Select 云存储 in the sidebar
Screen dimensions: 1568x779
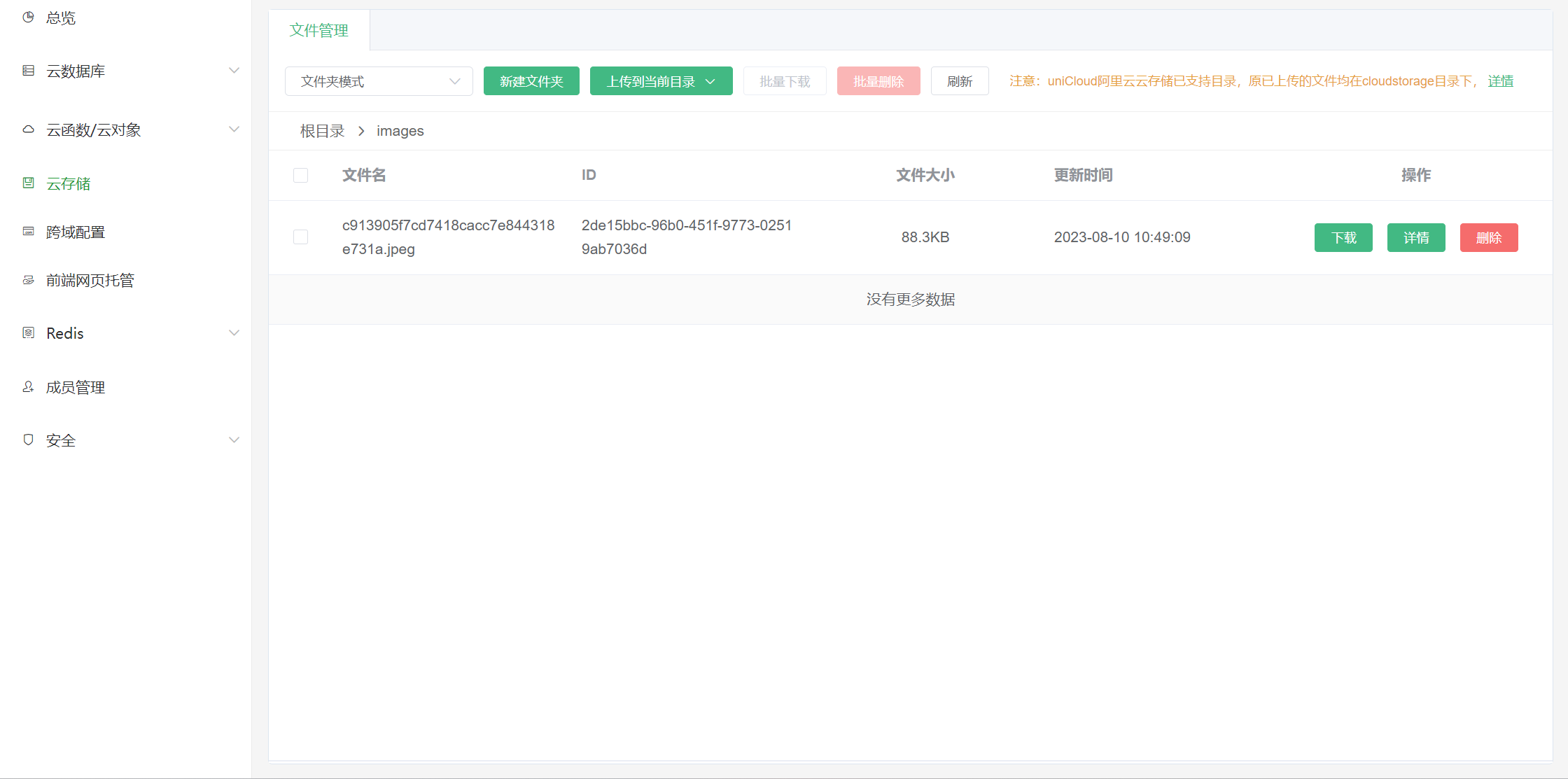(x=68, y=183)
